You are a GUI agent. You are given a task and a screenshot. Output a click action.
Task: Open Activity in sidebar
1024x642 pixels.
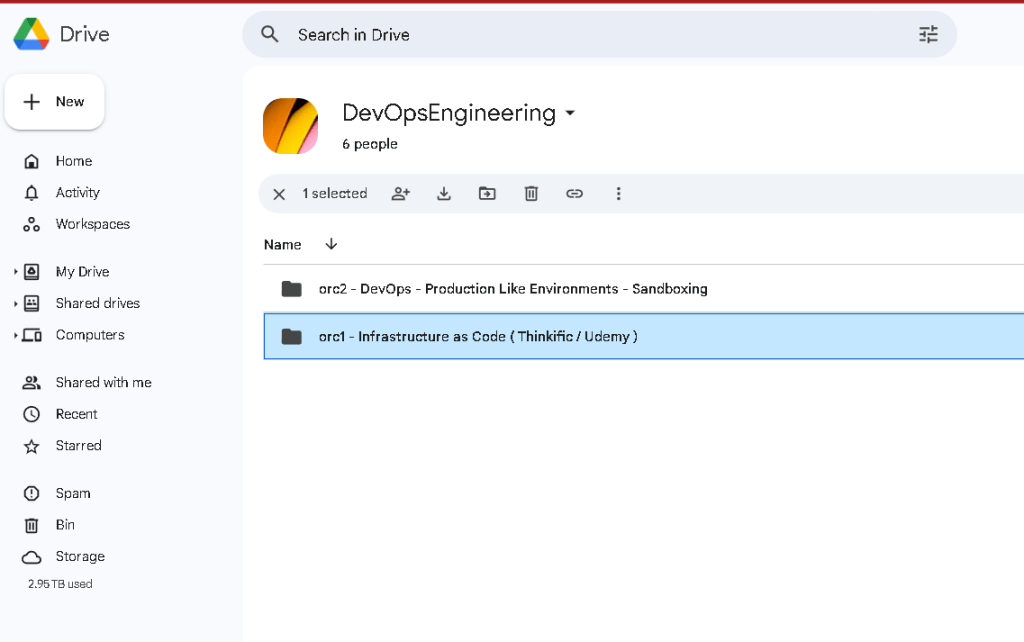[x=77, y=193]
